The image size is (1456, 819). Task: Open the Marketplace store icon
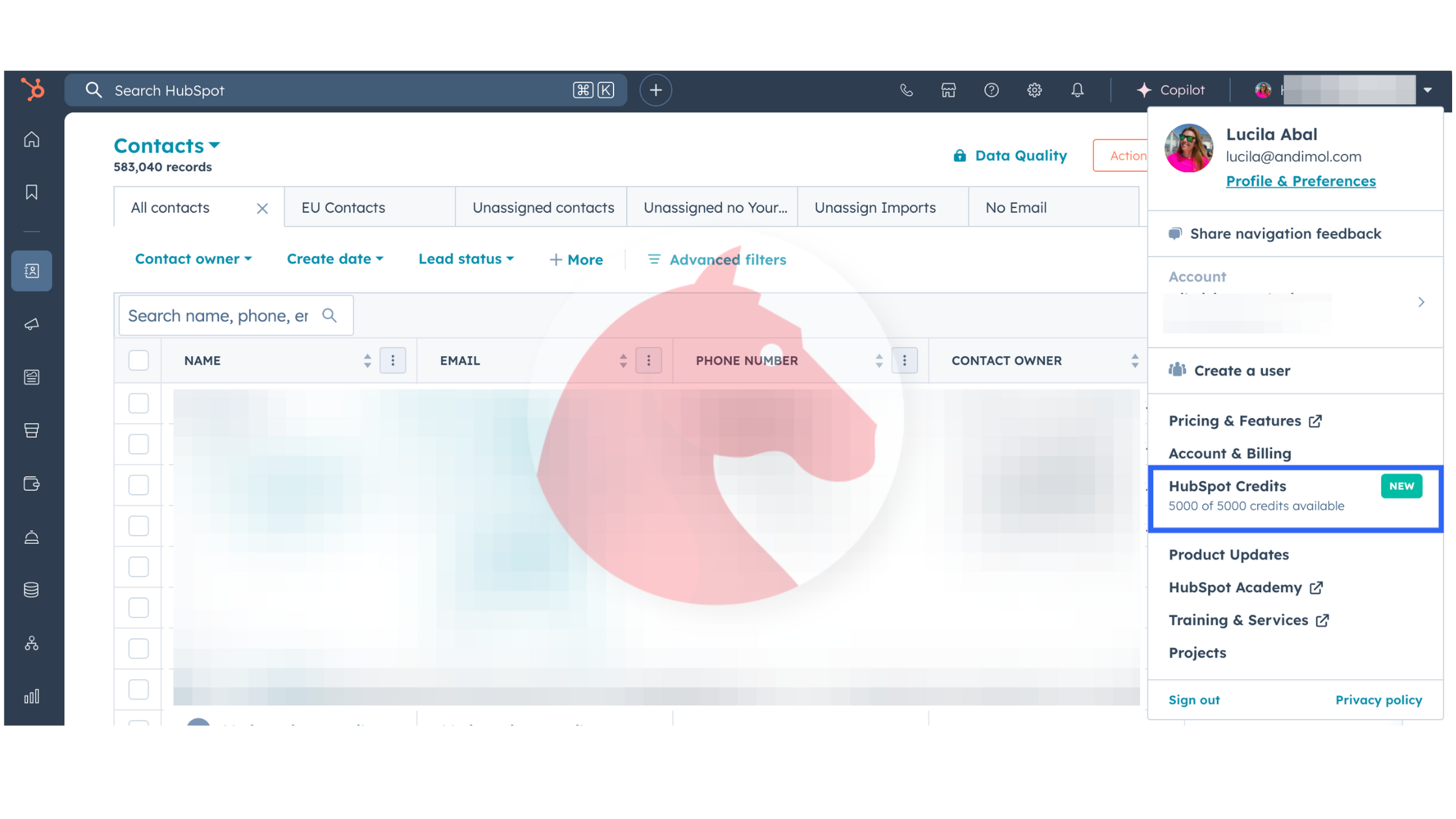click(x=948, y=90)
